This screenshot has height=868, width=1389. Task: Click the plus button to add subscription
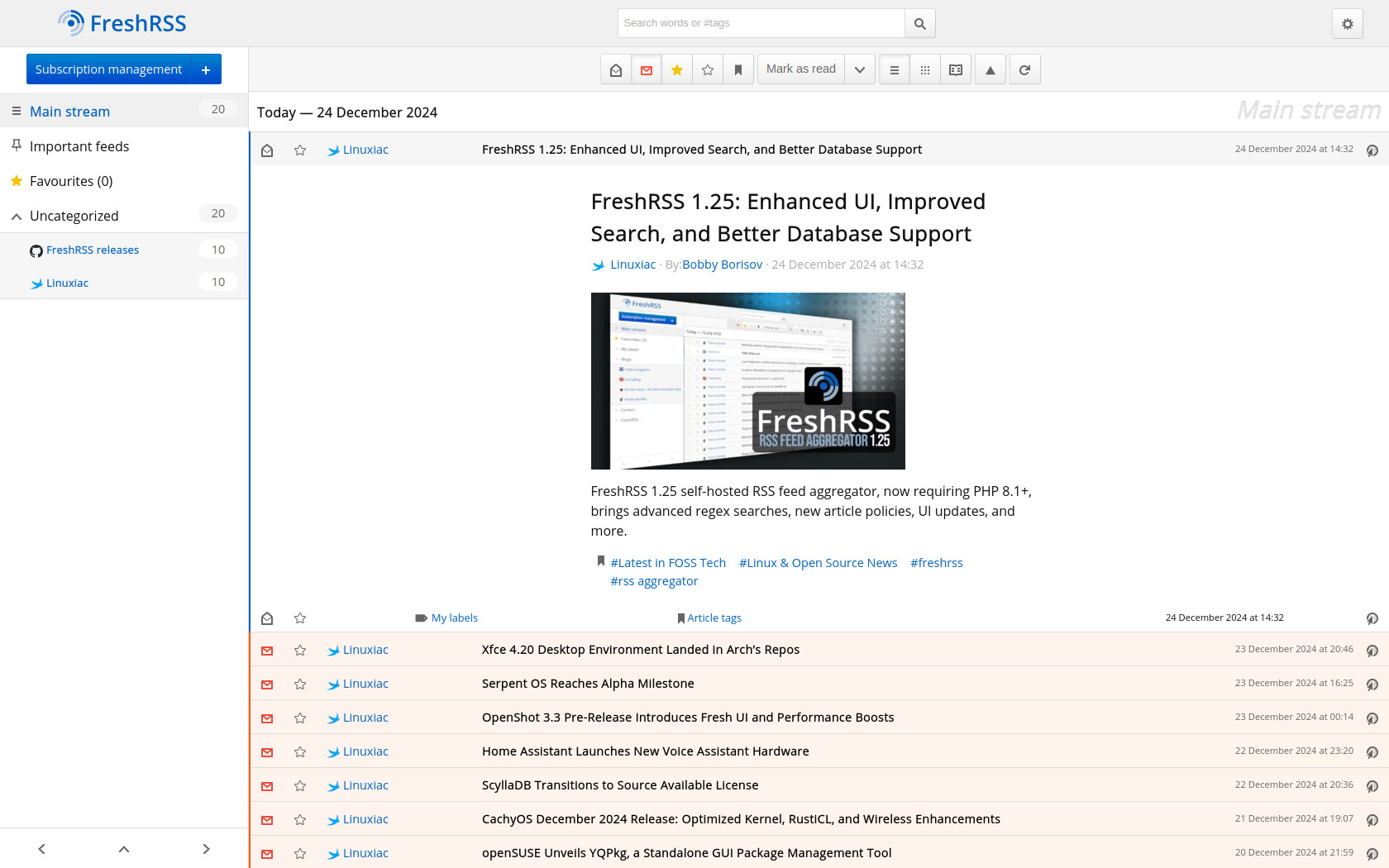(206, 69)
